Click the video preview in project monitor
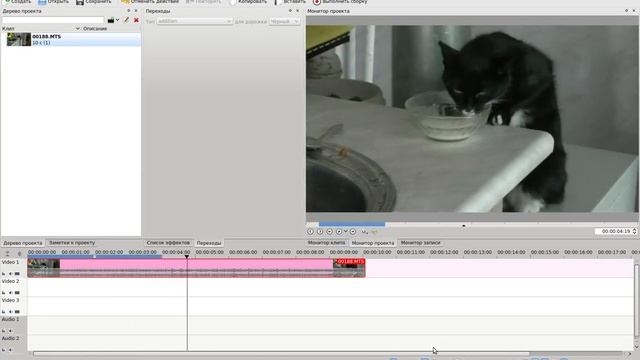 click(x=472, y=118)
